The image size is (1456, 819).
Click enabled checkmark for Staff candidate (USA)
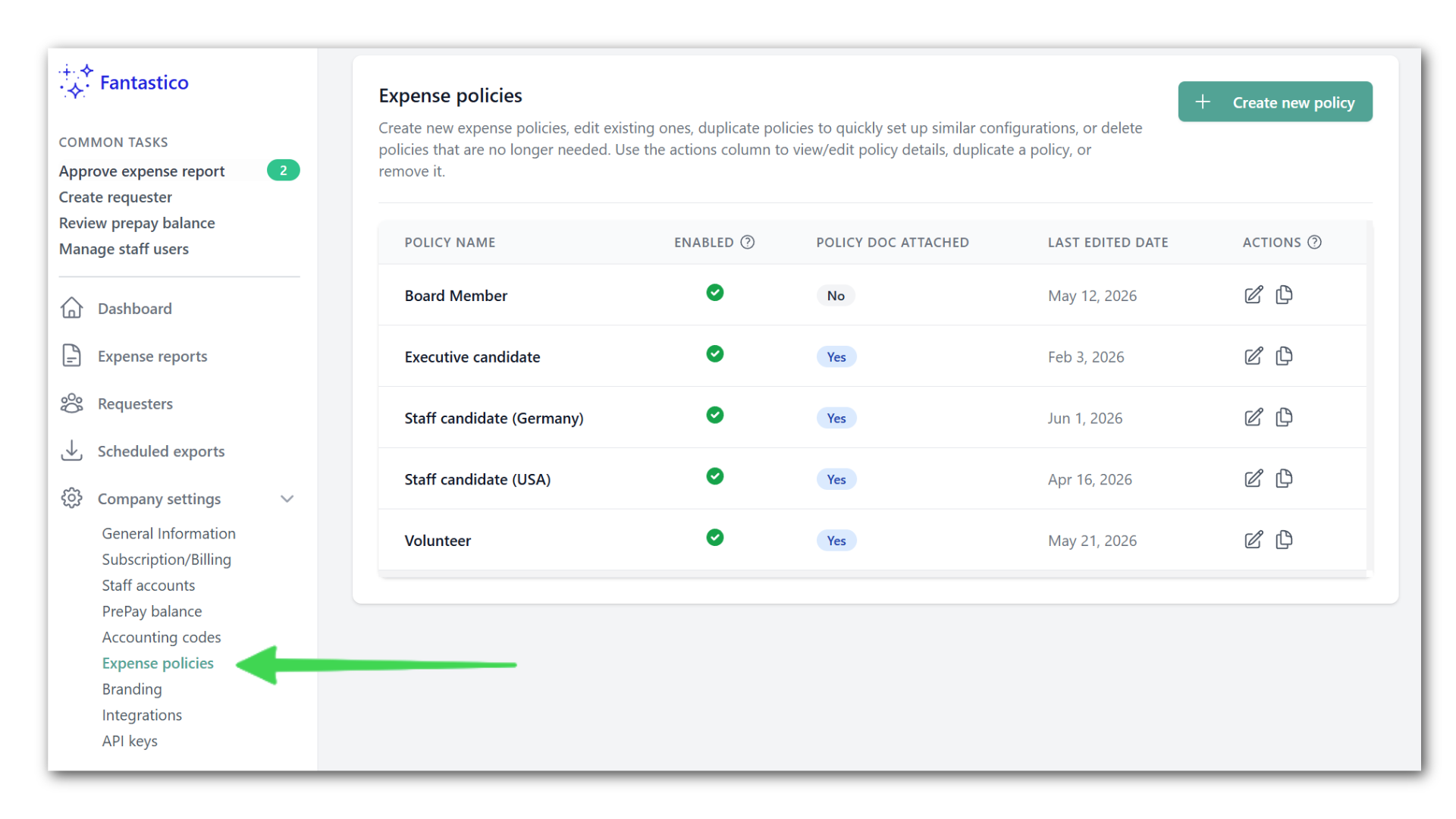coord(714,476)
